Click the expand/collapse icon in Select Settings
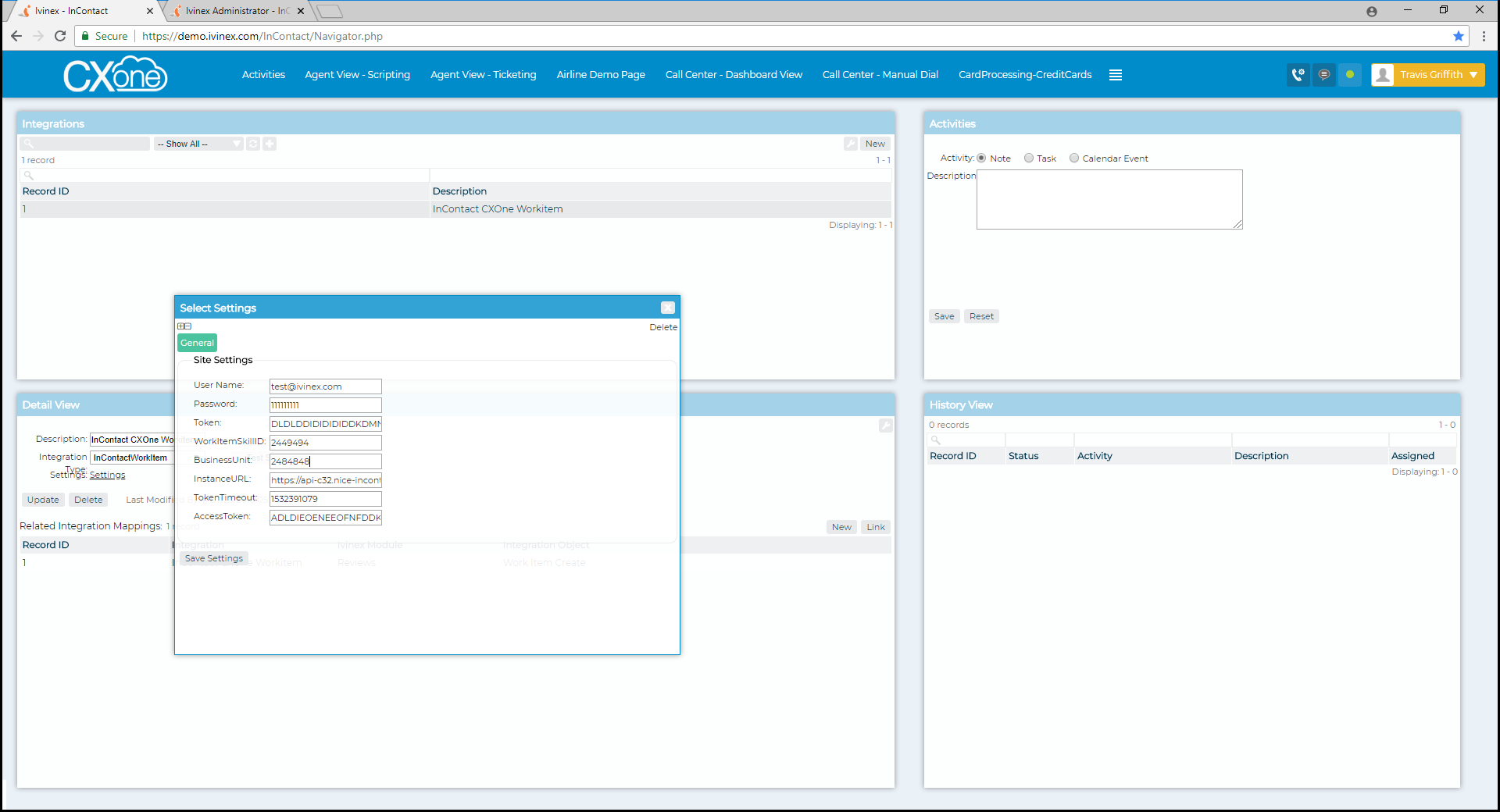The width and height of the screenshot is (1500, 812). pyautogui.click(x=184, y=326)
